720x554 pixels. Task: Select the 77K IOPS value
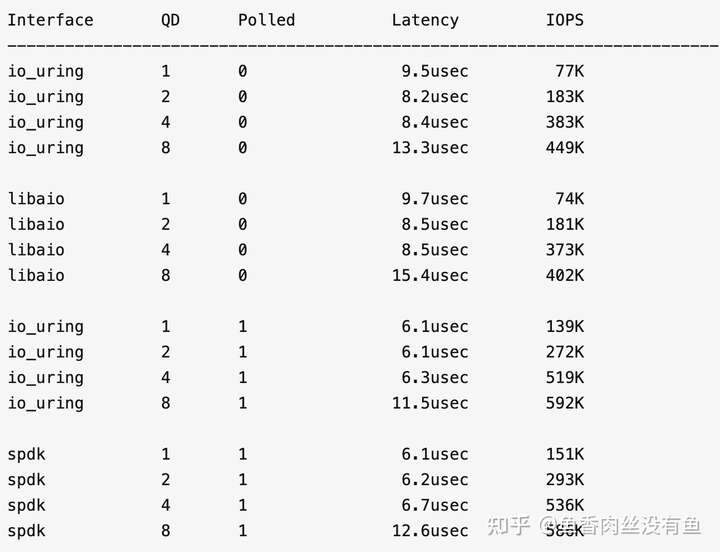569,71
